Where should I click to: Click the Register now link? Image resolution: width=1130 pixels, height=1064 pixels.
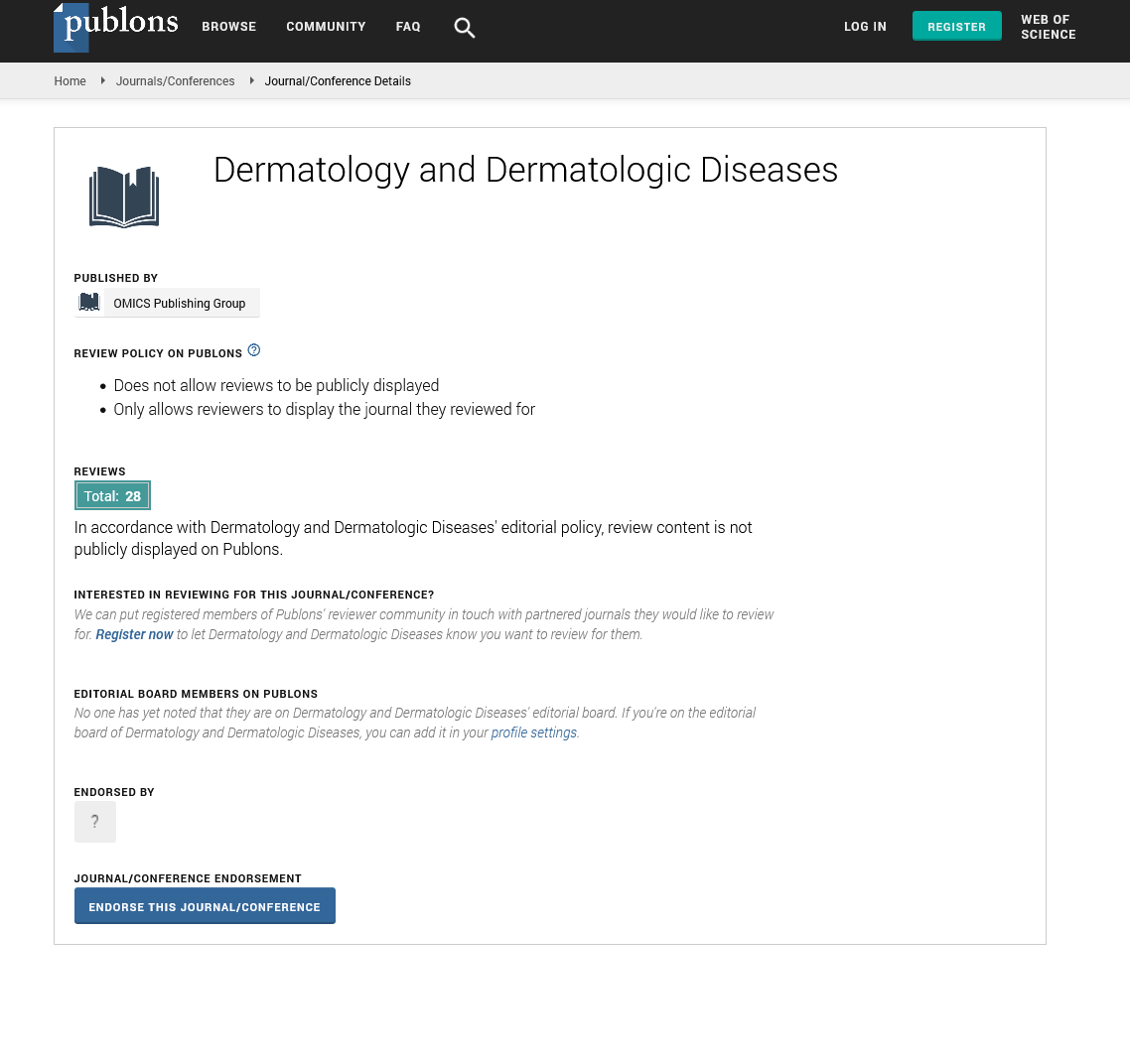point(134,634)
